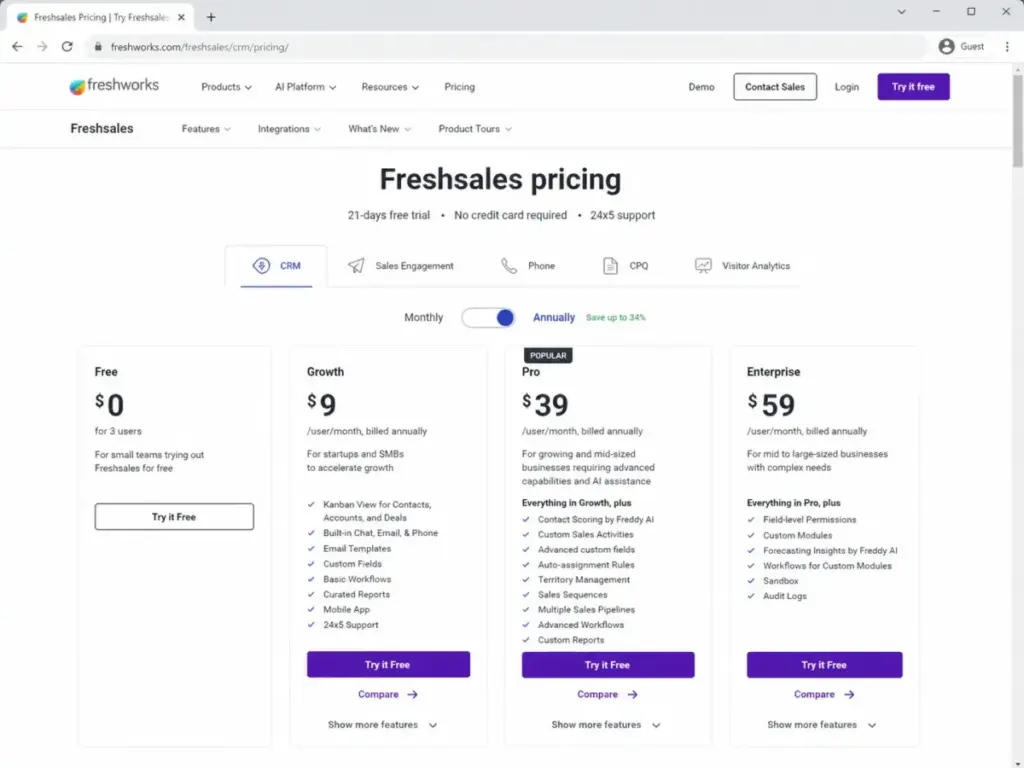This screenshot has width=1024, height=768.
Task: Click the Freshsales product name link
Action: tap(102, 129)
